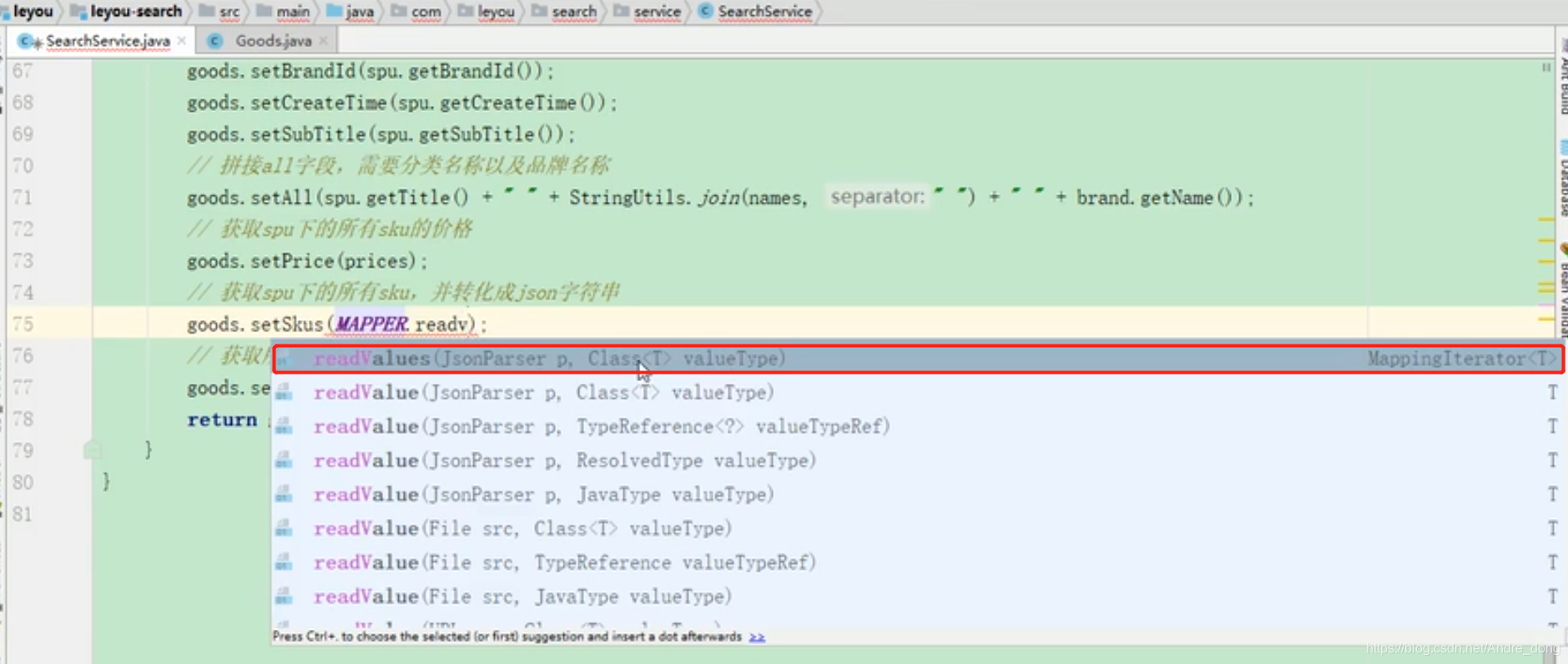
Task: Open the leyou-search module breadcrumb
Action: [135, 11]
